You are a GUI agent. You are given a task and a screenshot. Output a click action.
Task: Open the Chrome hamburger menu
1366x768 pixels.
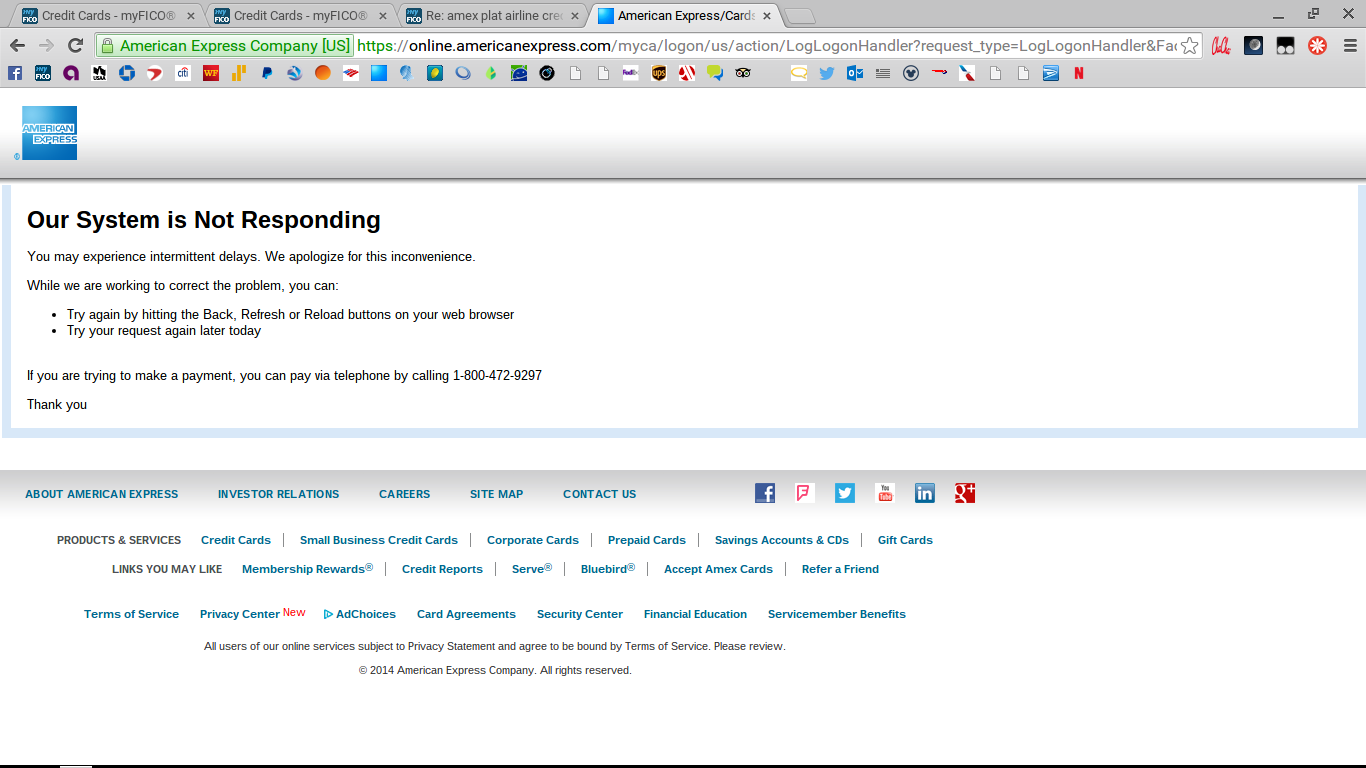click(x=1350, y=45)
